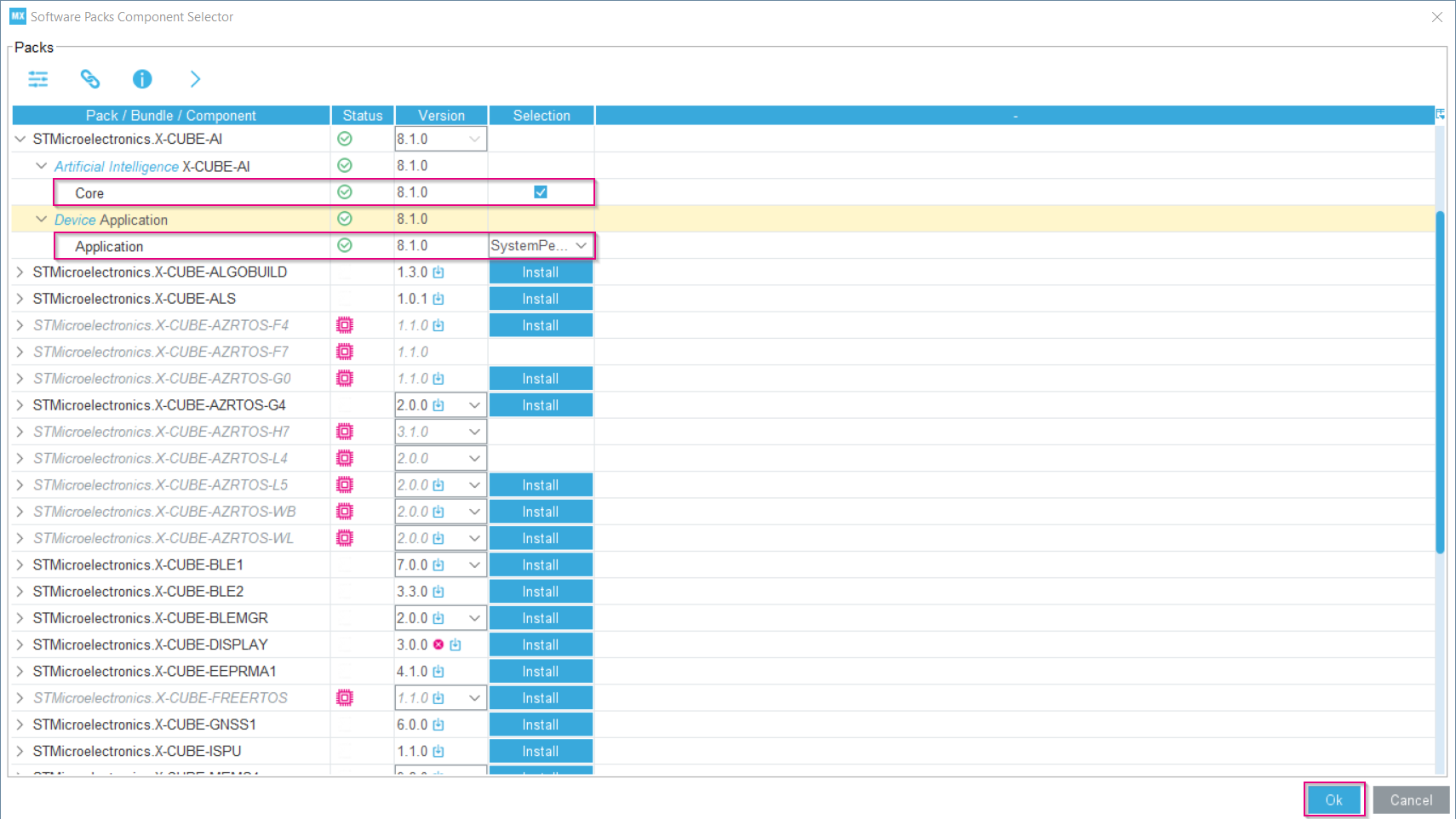Click the chain link icon in the toolbar
1456x819 pixels.
coord(90,78)
